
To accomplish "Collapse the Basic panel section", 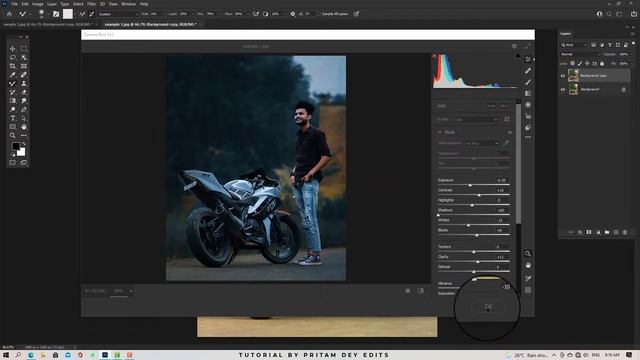I will (x=440, y=132).
